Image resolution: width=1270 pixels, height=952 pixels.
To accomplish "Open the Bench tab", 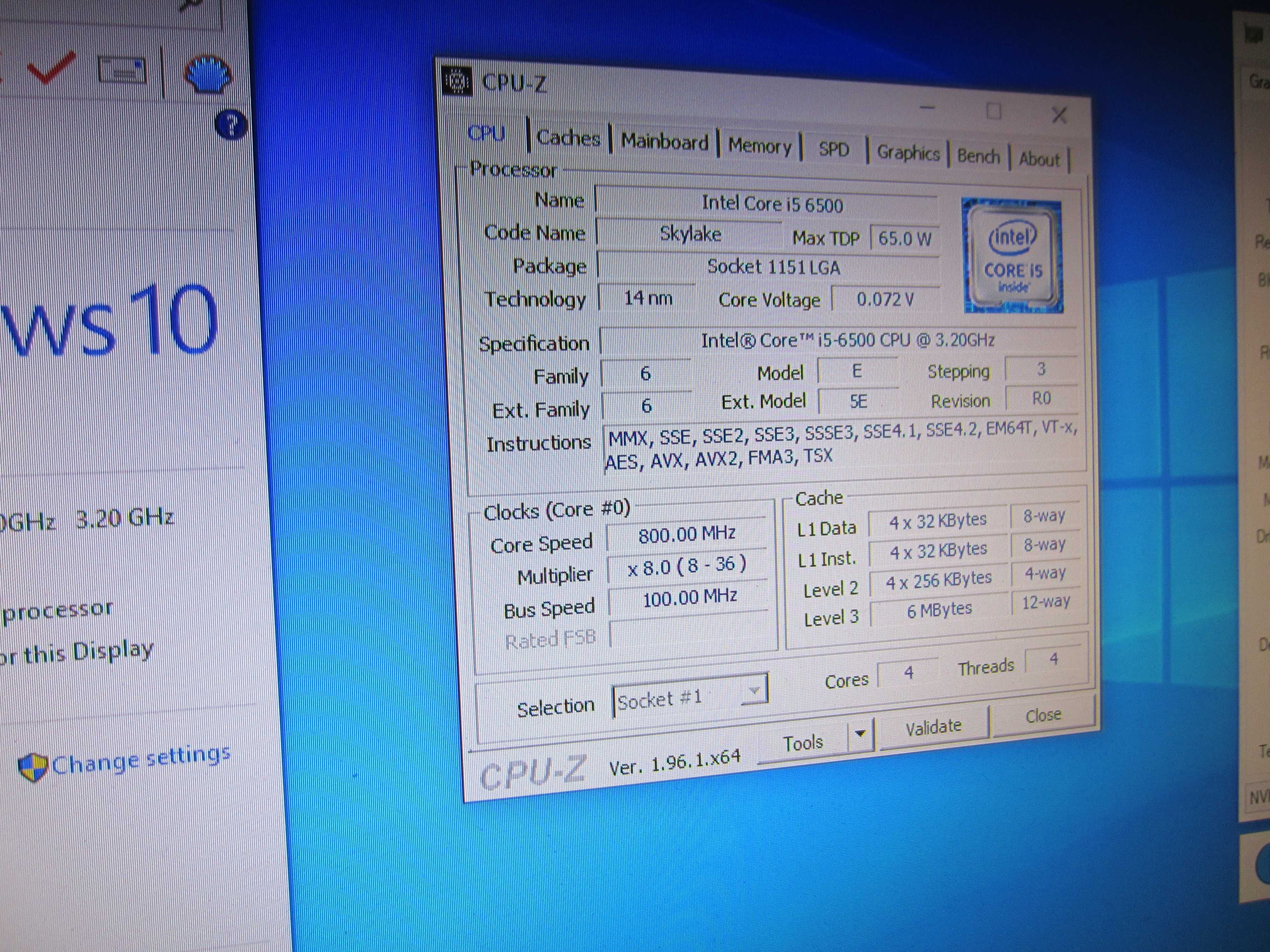I will pyautogui.click(x=978, y=156).
